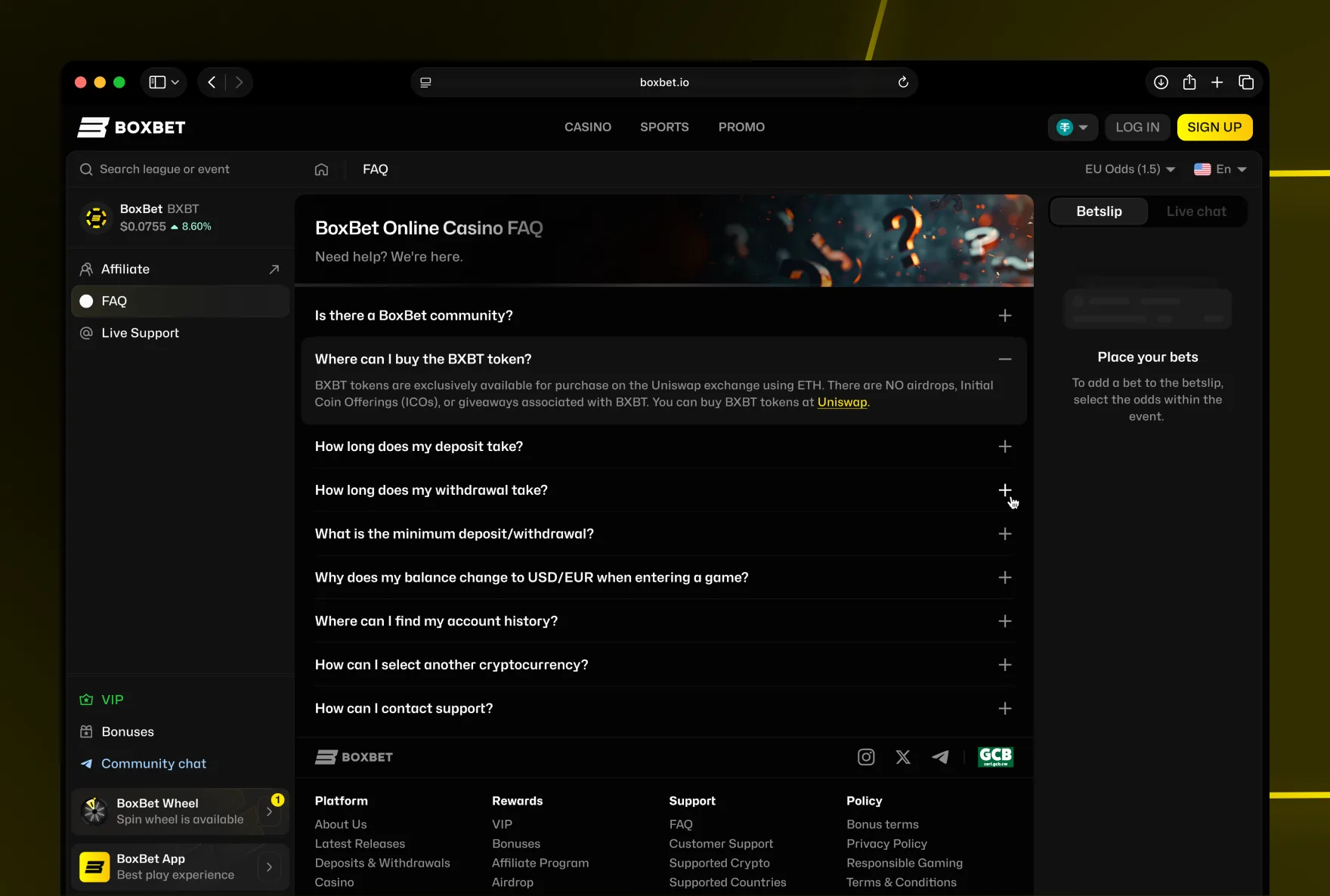Follow the Uniswap link in the answer

(x=842, y=403)
